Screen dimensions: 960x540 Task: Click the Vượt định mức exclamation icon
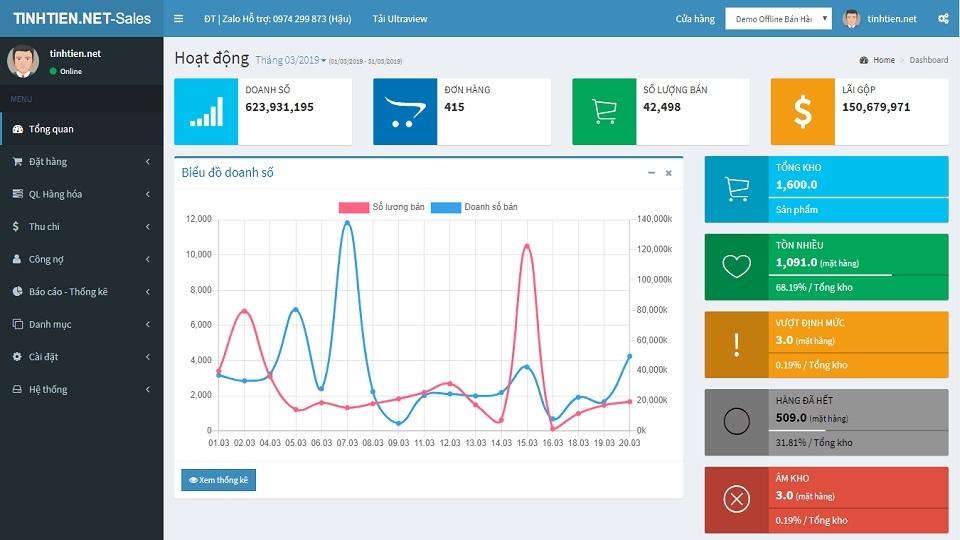click(737, 345)
